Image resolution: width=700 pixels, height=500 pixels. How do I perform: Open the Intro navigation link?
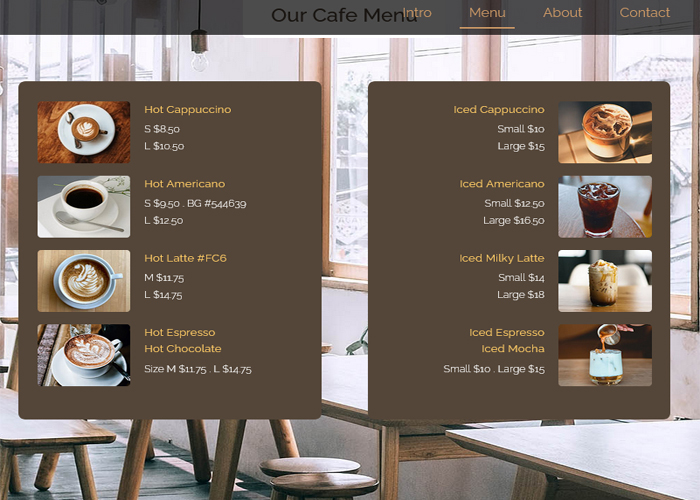417,12
